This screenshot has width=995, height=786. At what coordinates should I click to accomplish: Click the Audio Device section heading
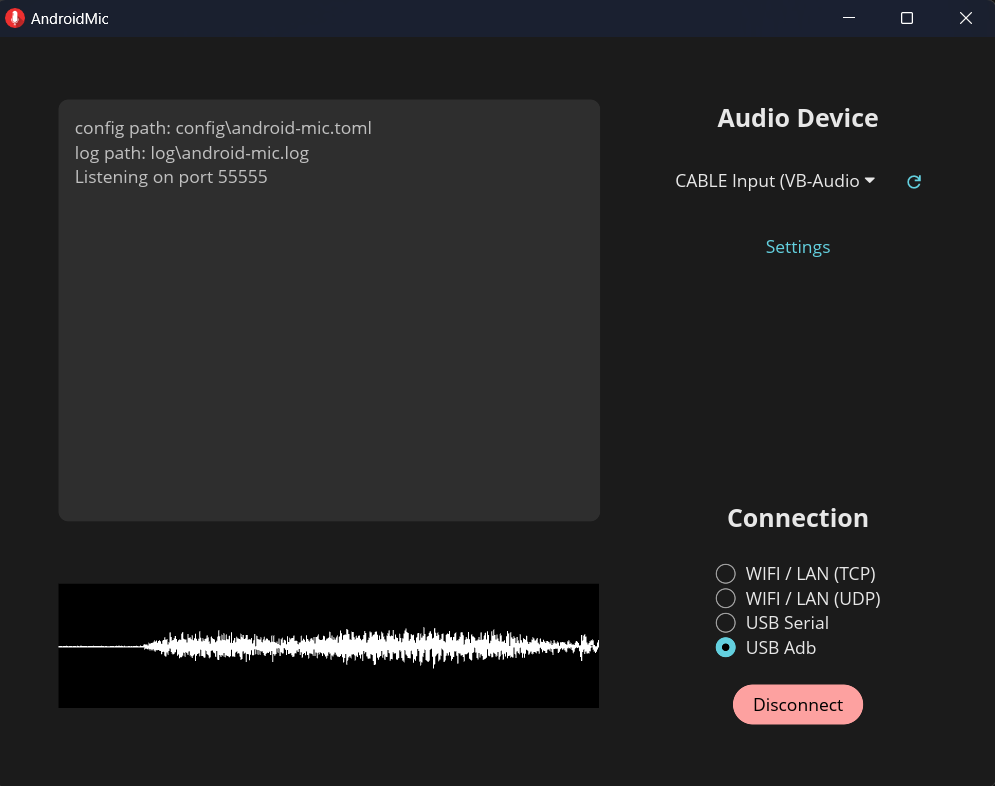(x=797, y=117)
